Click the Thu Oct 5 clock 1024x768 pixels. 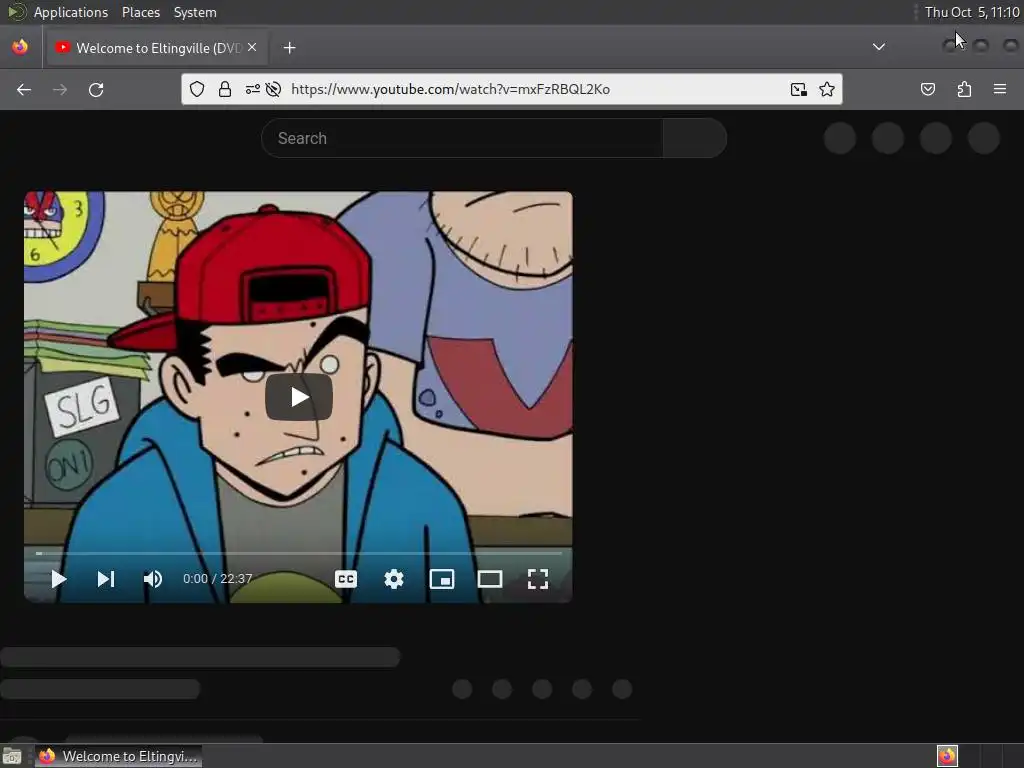click(972, 12)
